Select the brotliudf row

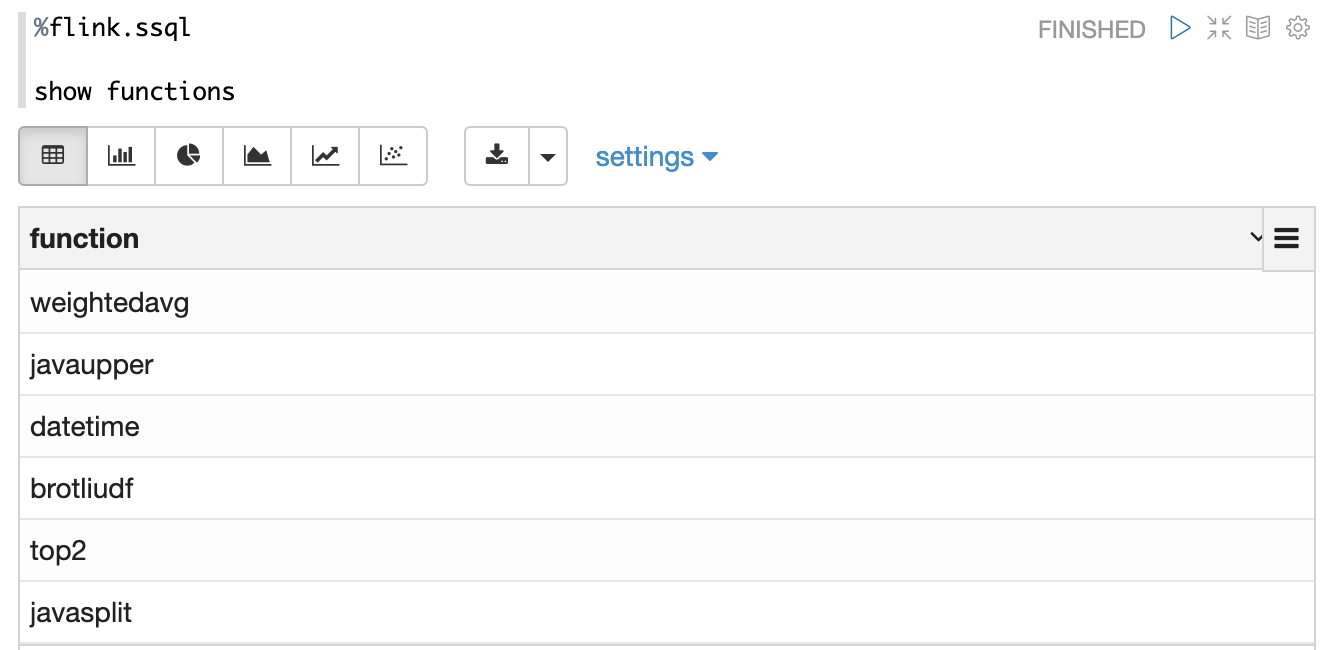(82, 489)
